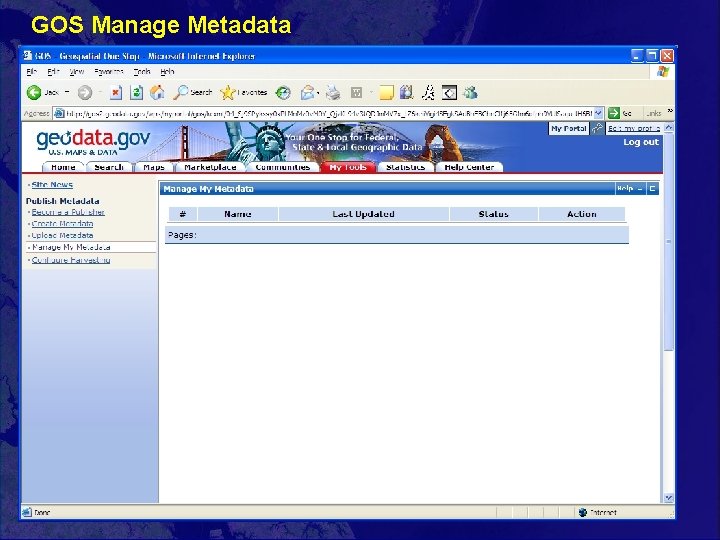This screenshot has height=540, width=720.
Task: Click the Log out link
Action: click(x=641, y=142)
